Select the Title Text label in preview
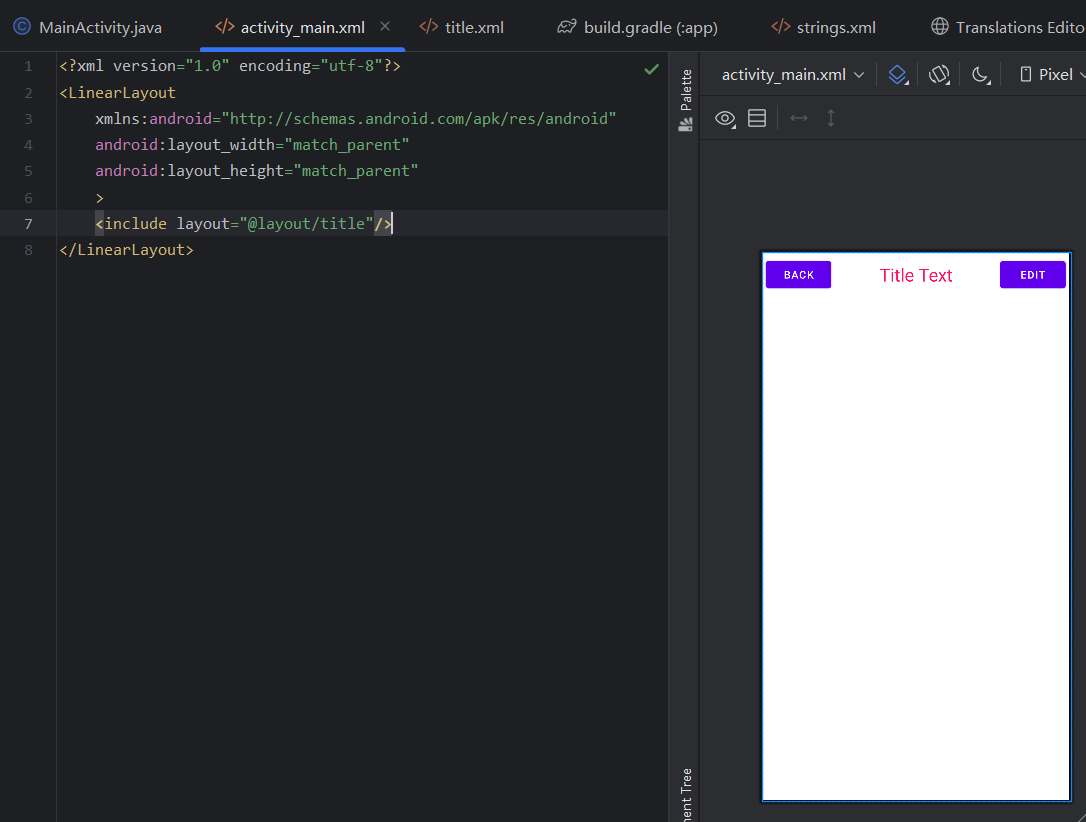The image size is (1086, 822). coord(916,276)
